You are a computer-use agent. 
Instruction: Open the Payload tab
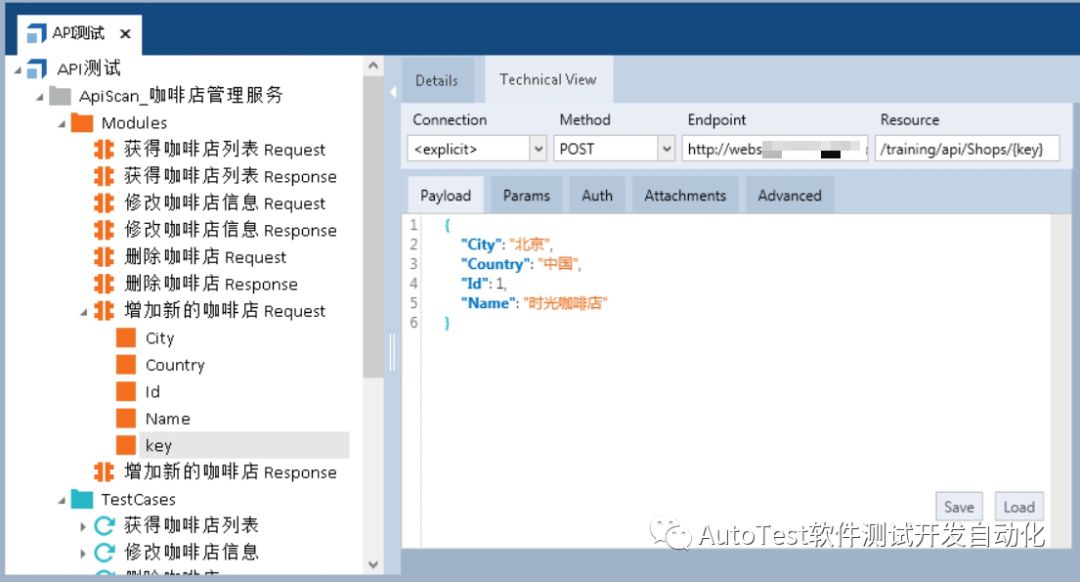[x=446, y=196]
